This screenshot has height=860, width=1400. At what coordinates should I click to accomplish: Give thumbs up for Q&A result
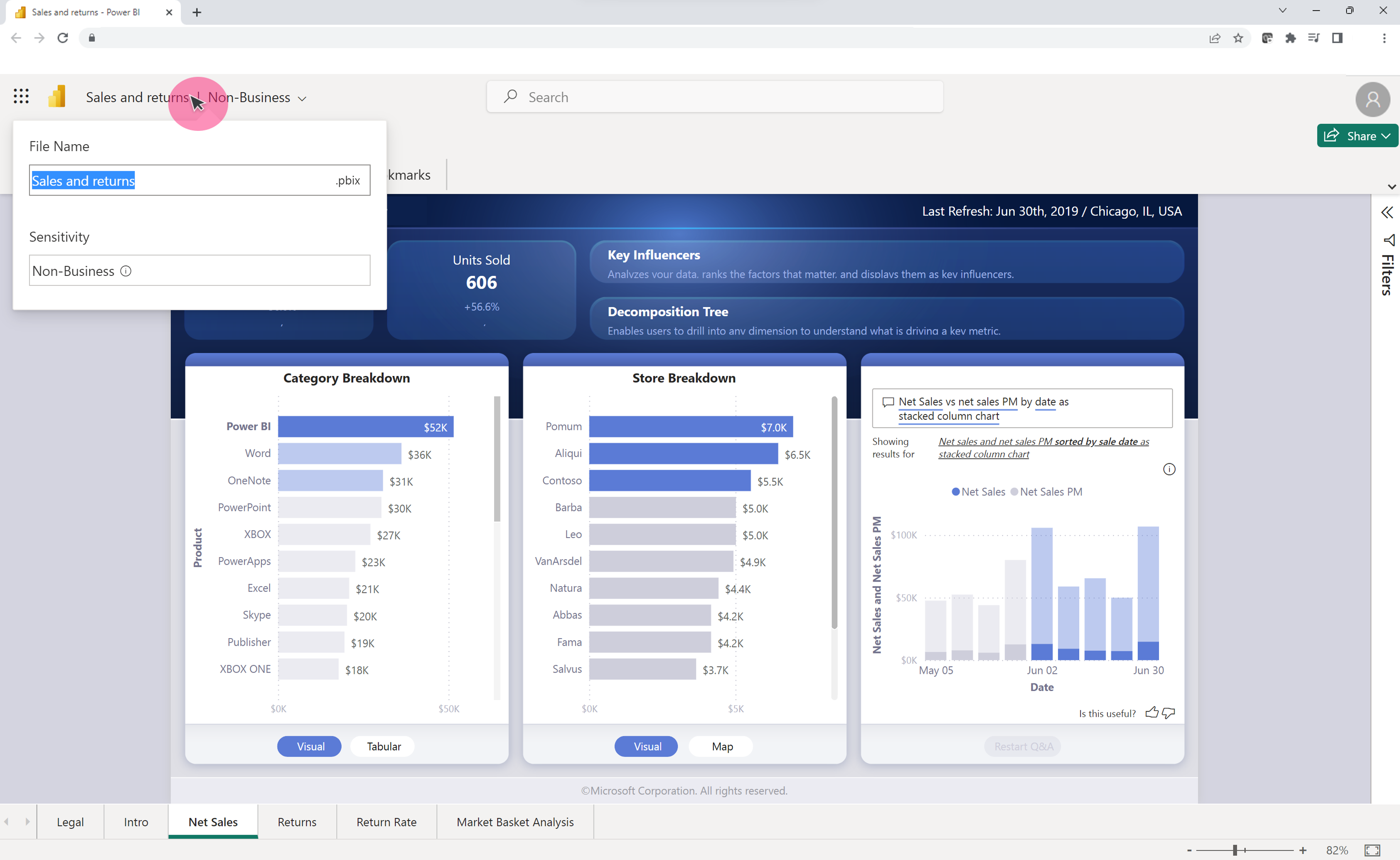coord(1151,713)
